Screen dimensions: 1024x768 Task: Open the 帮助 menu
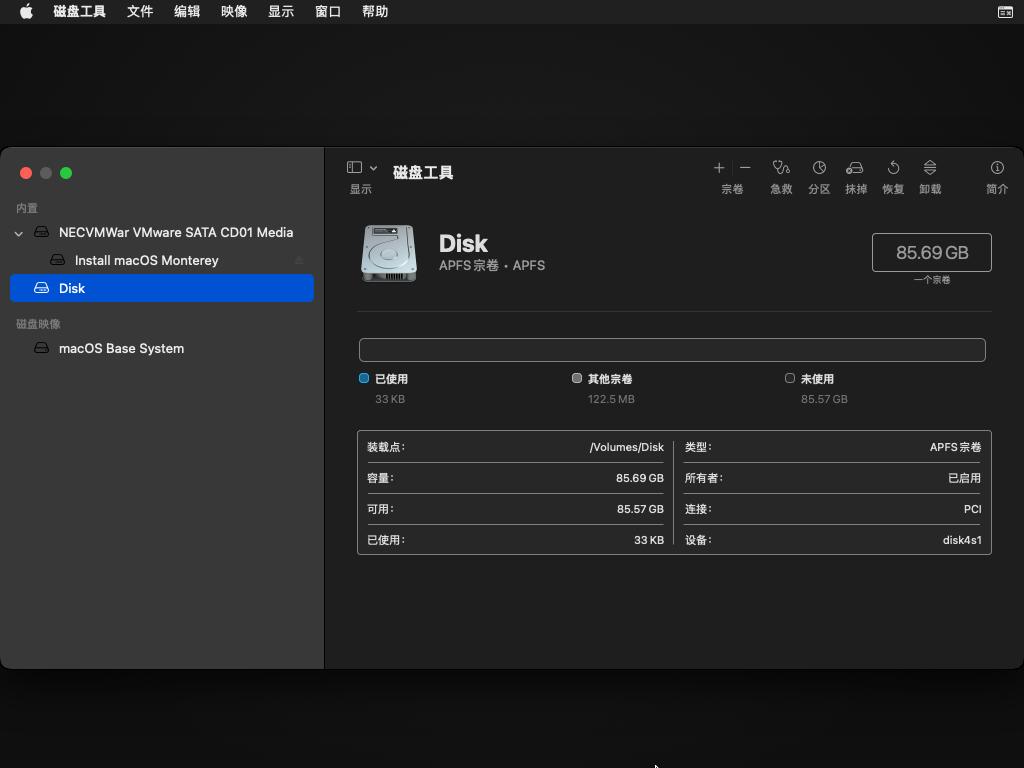click(374, 11)
